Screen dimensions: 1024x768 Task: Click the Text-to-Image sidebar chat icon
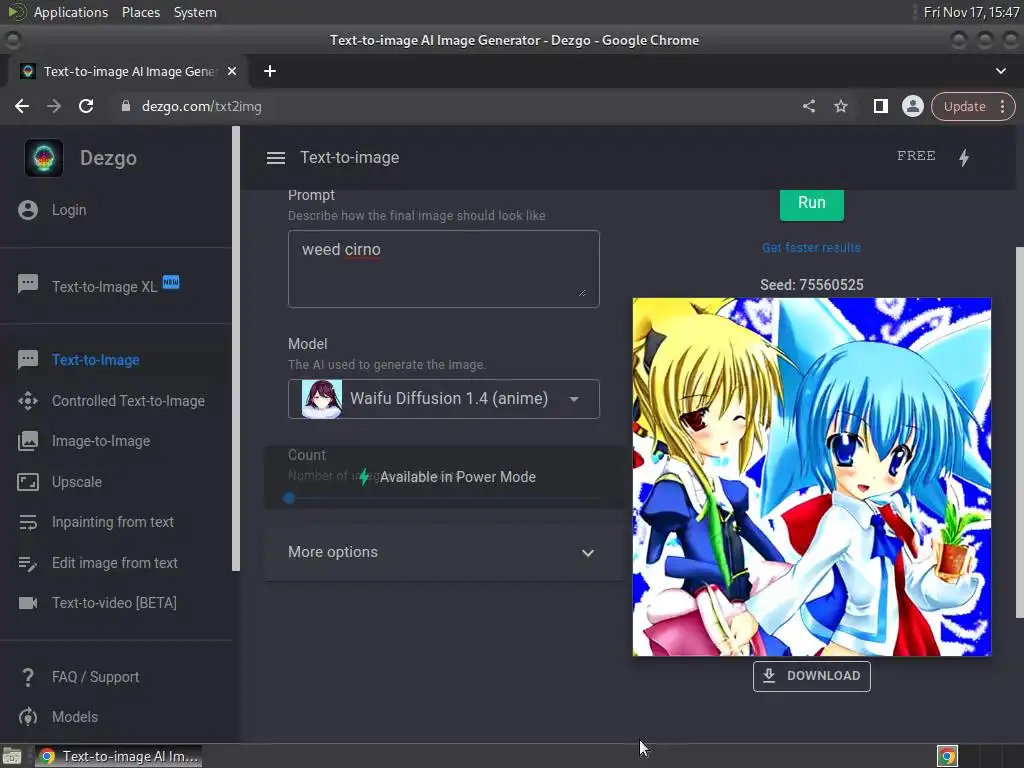(28, 360)
